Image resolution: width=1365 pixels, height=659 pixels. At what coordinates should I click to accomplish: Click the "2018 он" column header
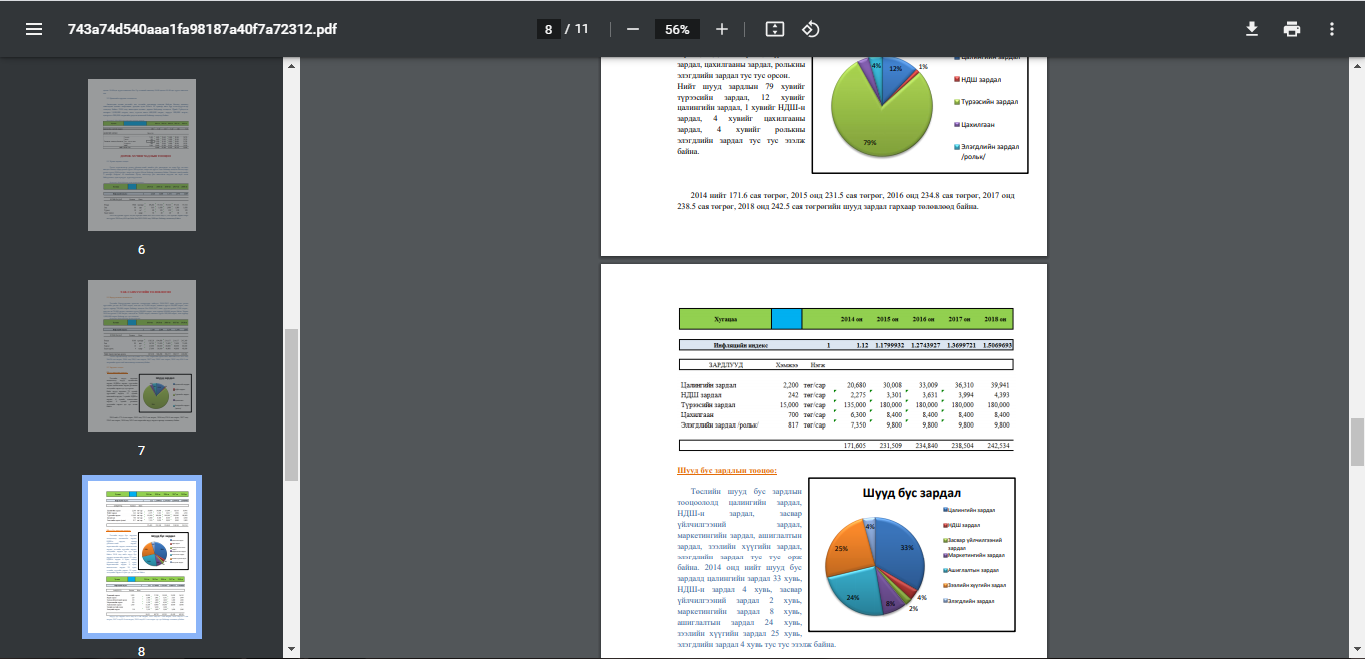point(996,319)
